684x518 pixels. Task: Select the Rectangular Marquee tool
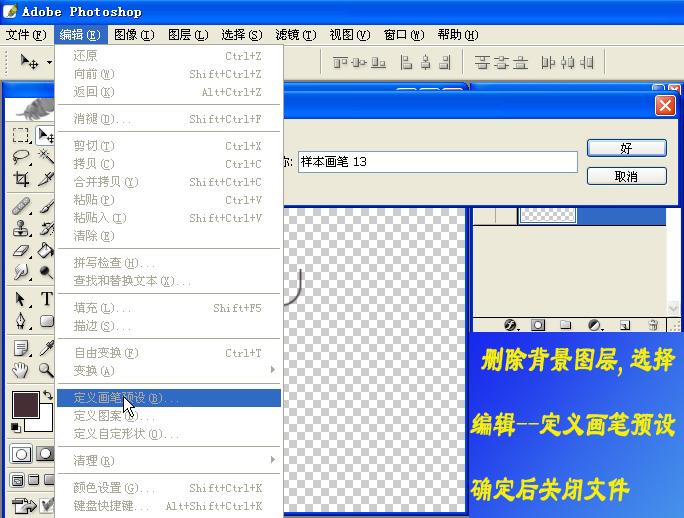coord(21,135)
